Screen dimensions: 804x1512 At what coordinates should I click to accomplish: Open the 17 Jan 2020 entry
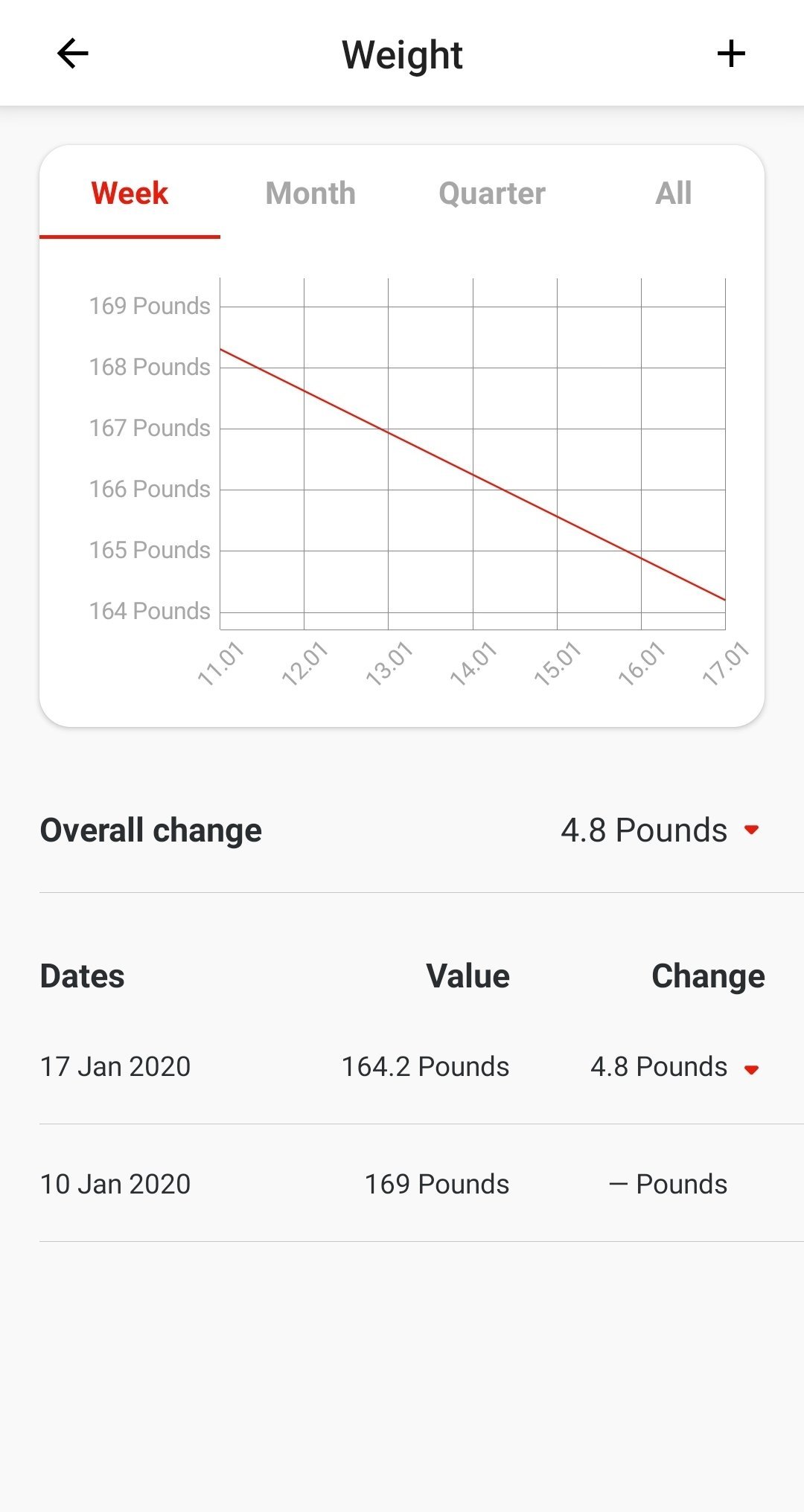point(115,1066)
